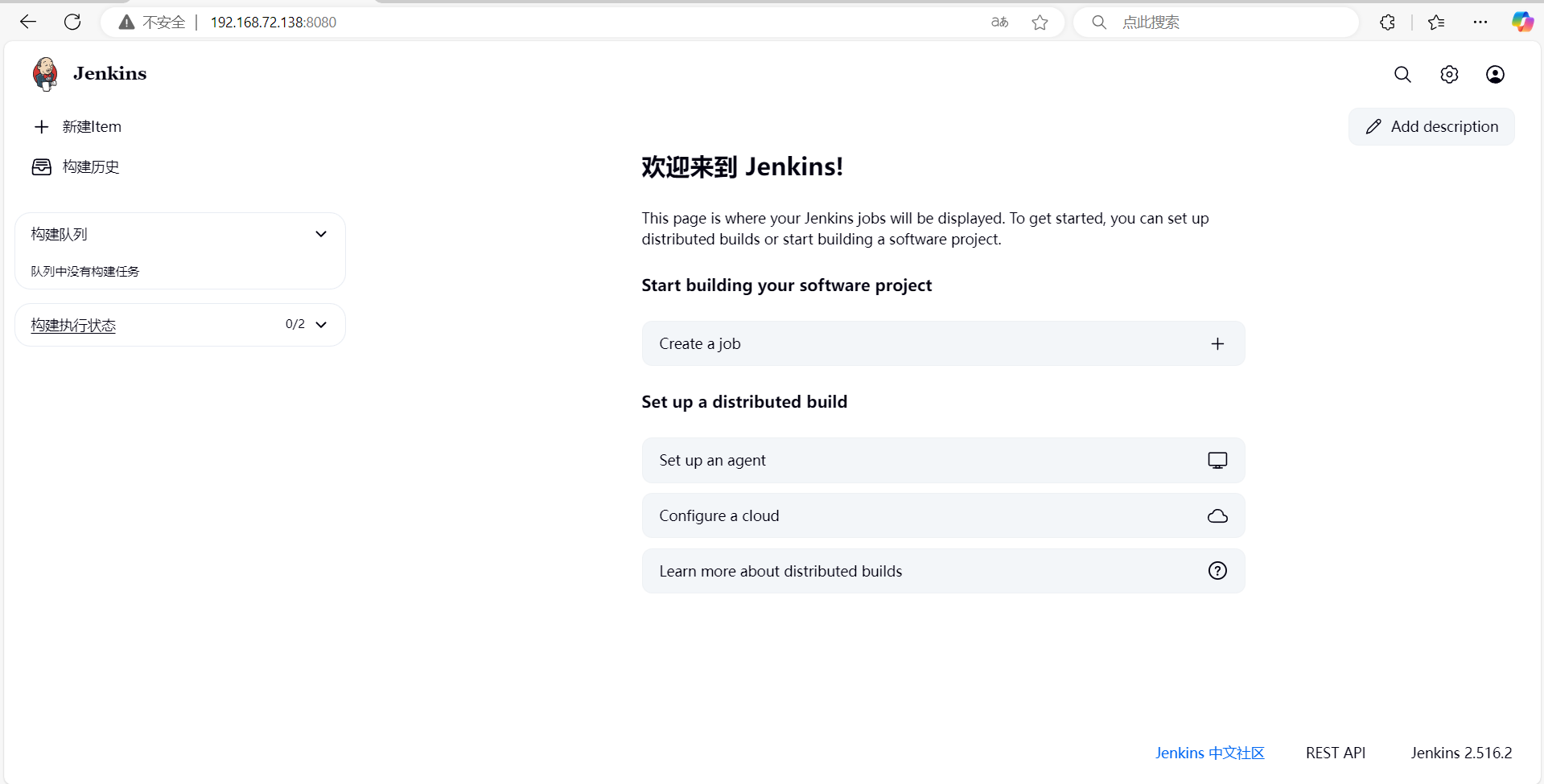Click the 构建队列 panel title
Image resolution: width=1544 pixels, height=784 pixels.
click(x=59, y=234)
